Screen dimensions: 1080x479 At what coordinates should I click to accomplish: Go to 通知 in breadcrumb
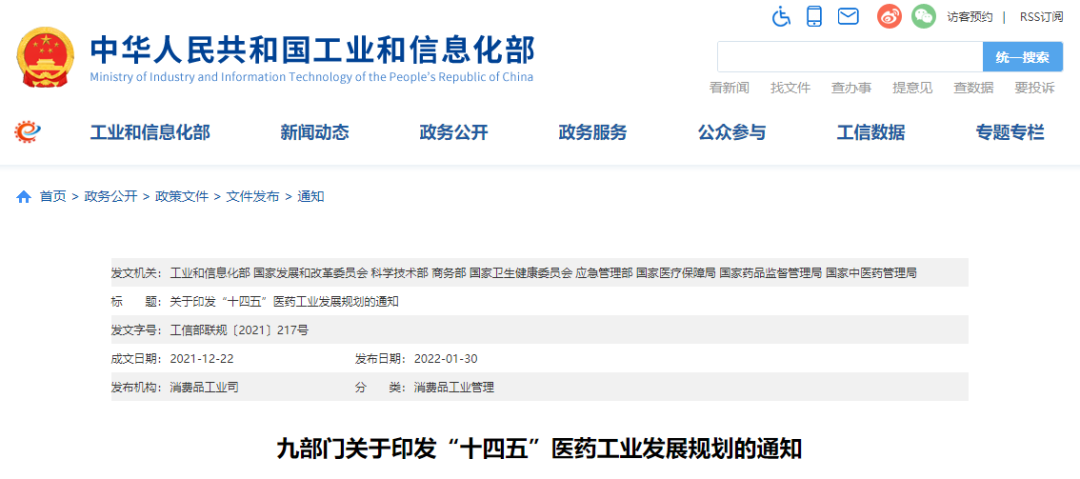(x=311, y=197)
